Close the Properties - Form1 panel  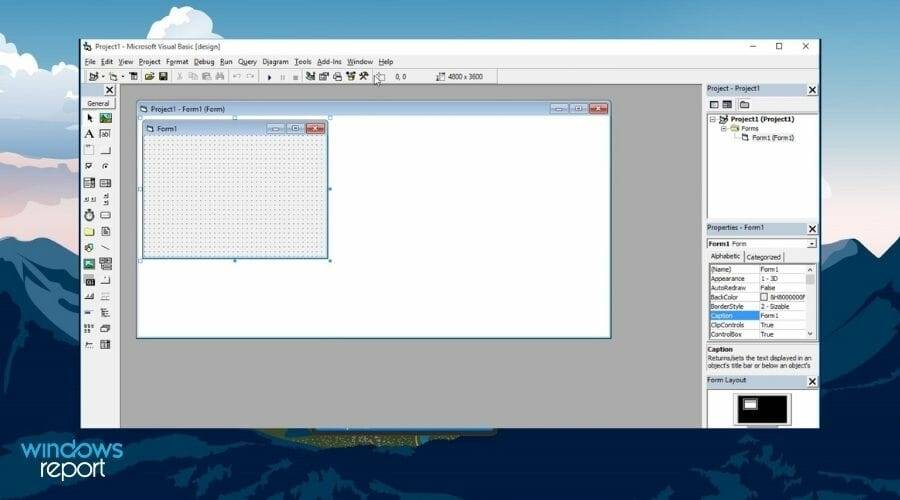tap(812, 229)
